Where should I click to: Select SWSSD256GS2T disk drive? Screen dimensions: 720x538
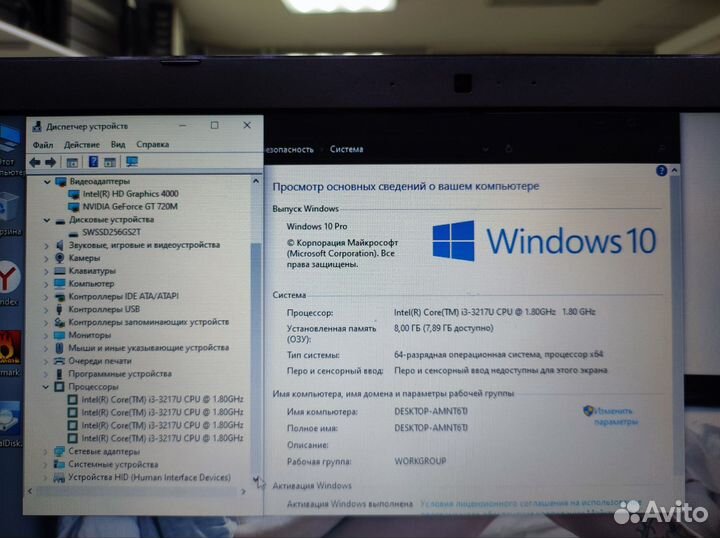point(112,232)
